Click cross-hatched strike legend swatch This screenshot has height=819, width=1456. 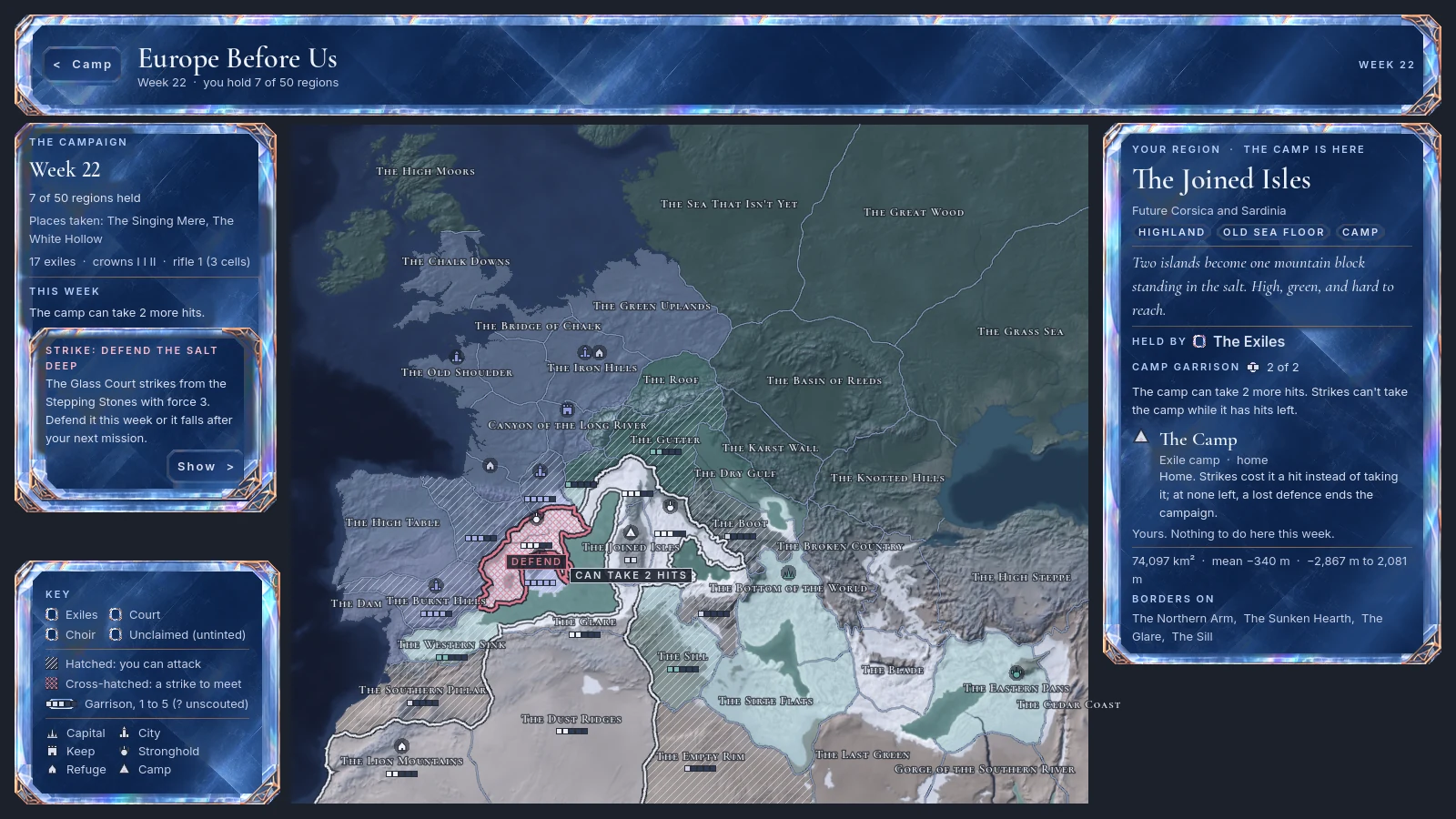[x=52, y=683]
